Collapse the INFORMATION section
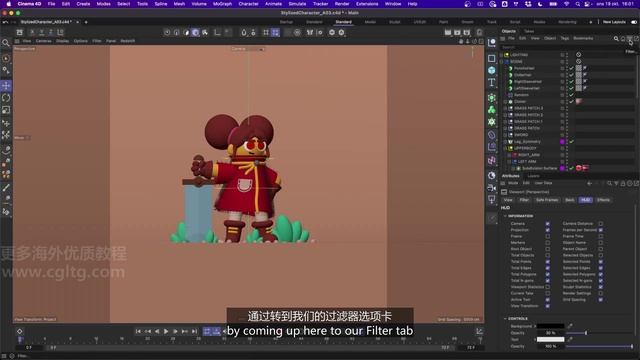This screenshot has height=360, width=640. [x=505, y=216]
